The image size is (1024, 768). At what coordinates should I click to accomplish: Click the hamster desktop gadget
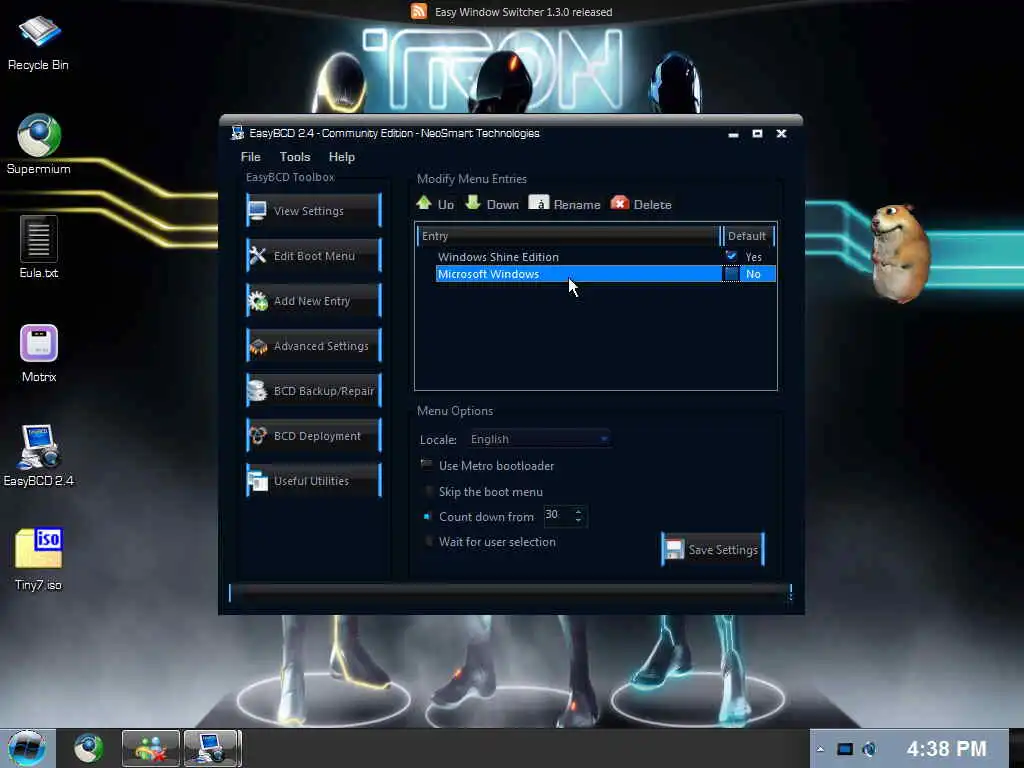tap(901, 253)
